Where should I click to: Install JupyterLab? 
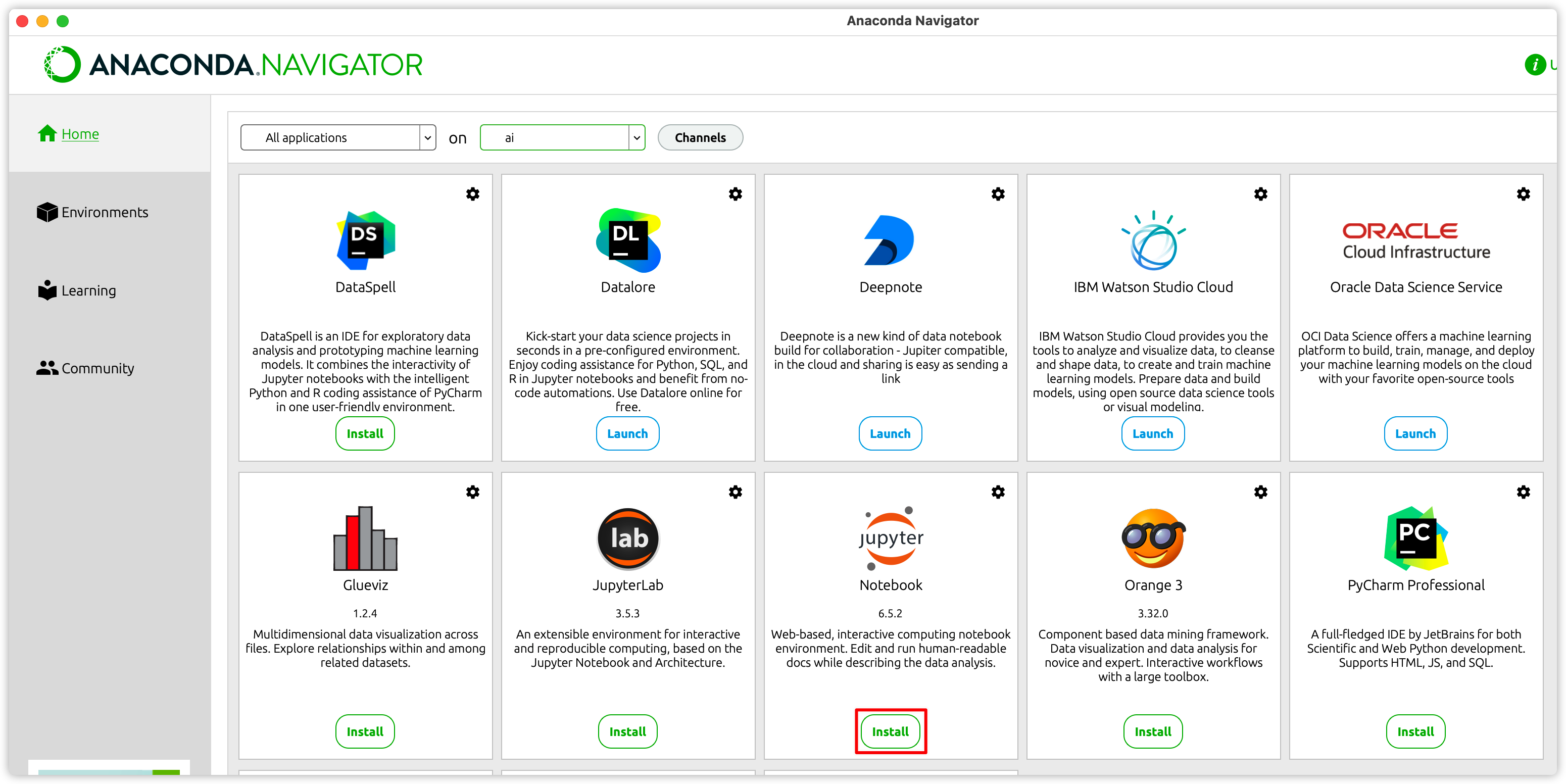tap(627, 731)
